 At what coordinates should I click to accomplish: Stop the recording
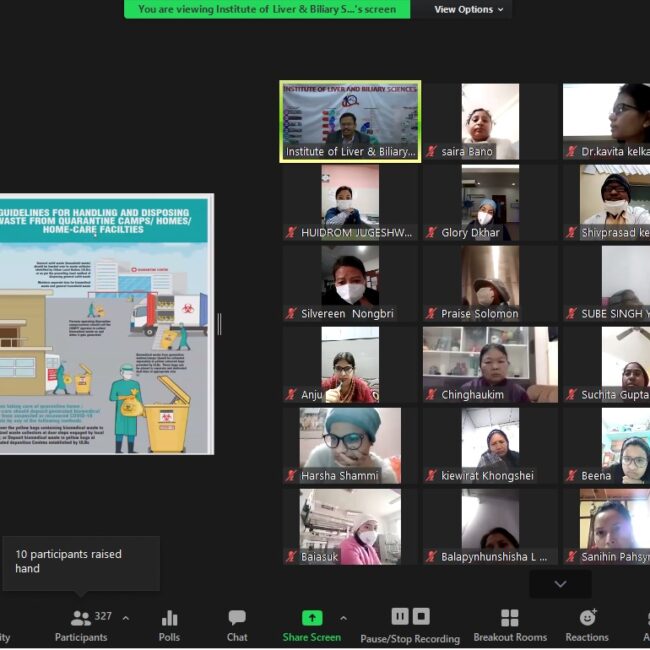coord(421,616)
